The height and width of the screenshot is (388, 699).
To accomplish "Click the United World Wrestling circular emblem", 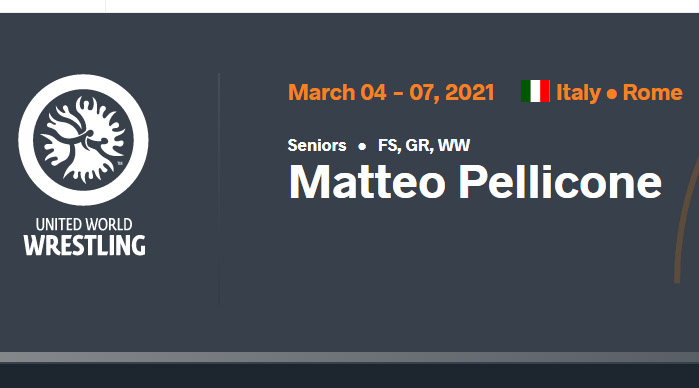I will pyautogui.click(x=83, y=140).
